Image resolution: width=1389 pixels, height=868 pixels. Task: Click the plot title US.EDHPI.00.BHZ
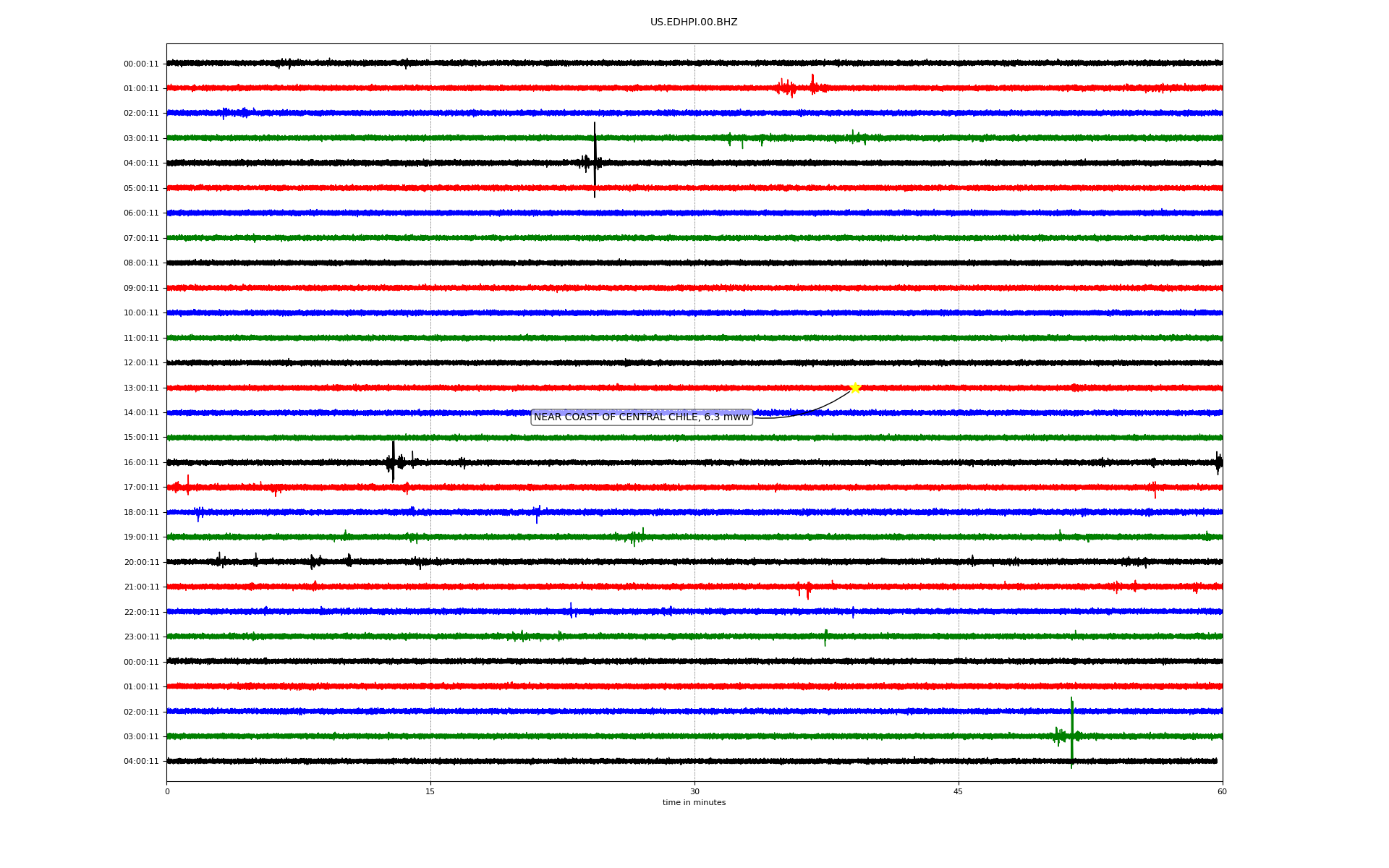(694, 22)
